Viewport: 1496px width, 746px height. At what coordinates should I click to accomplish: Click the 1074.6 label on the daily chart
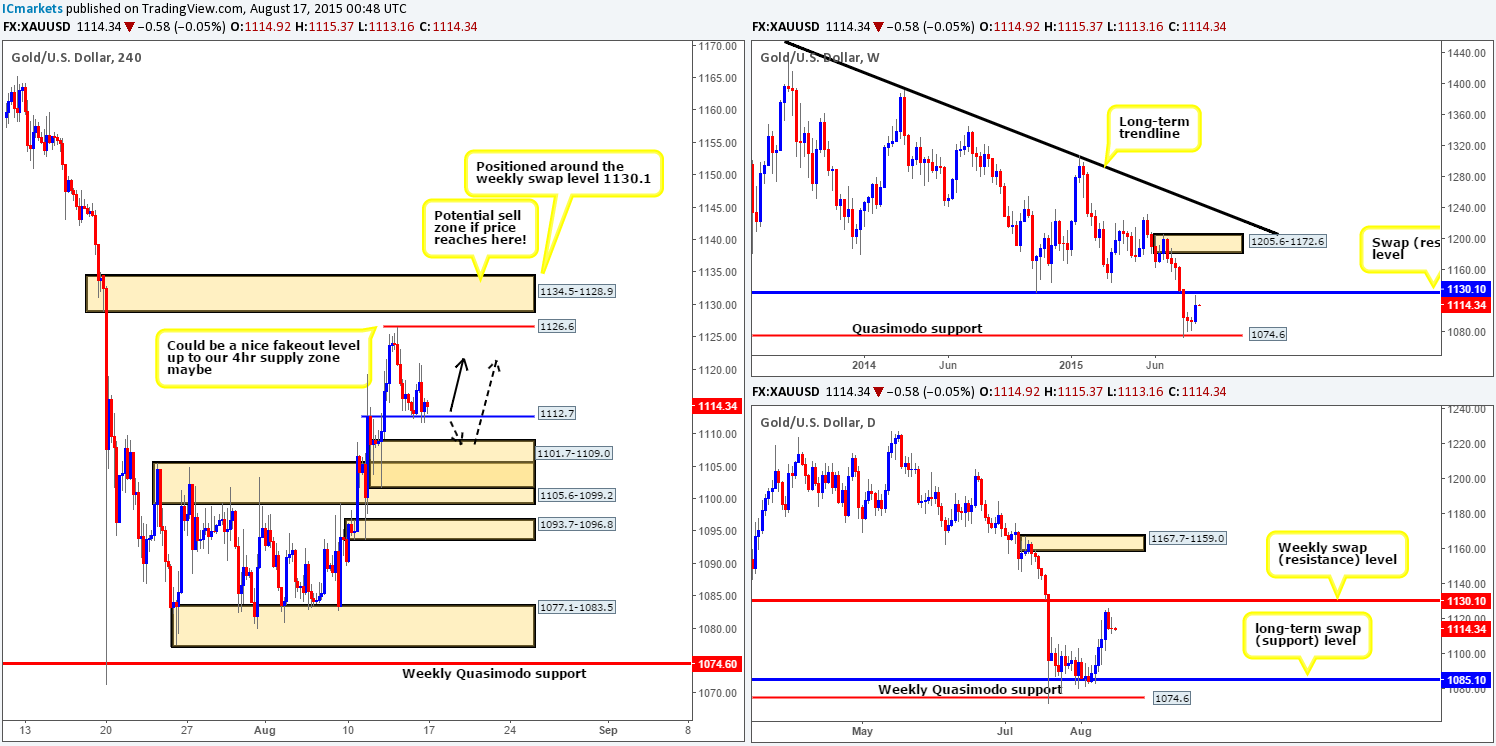pyautogui.click(x=1171, y=698)
